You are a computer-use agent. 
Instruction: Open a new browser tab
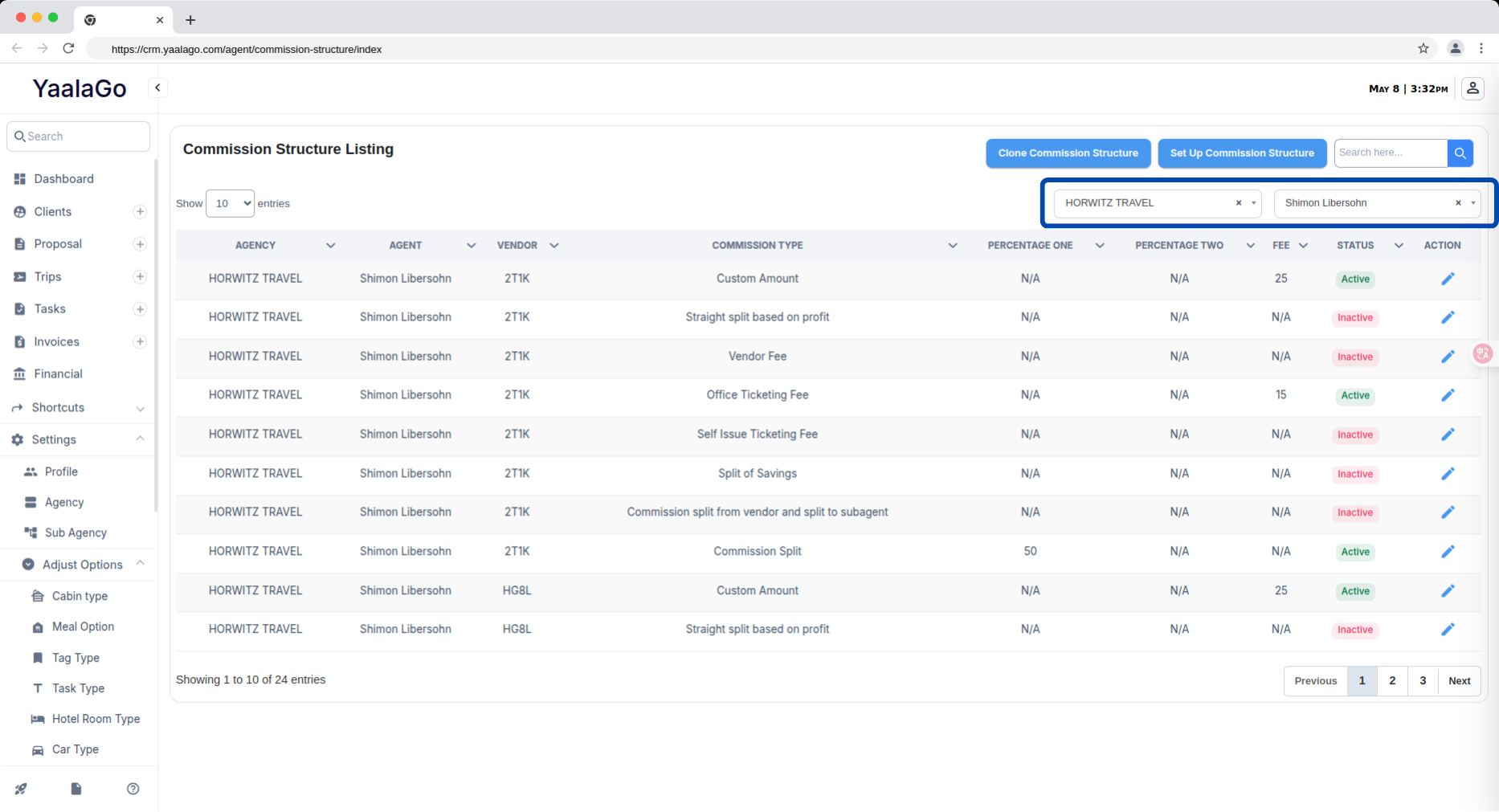[x=190, y=20]
